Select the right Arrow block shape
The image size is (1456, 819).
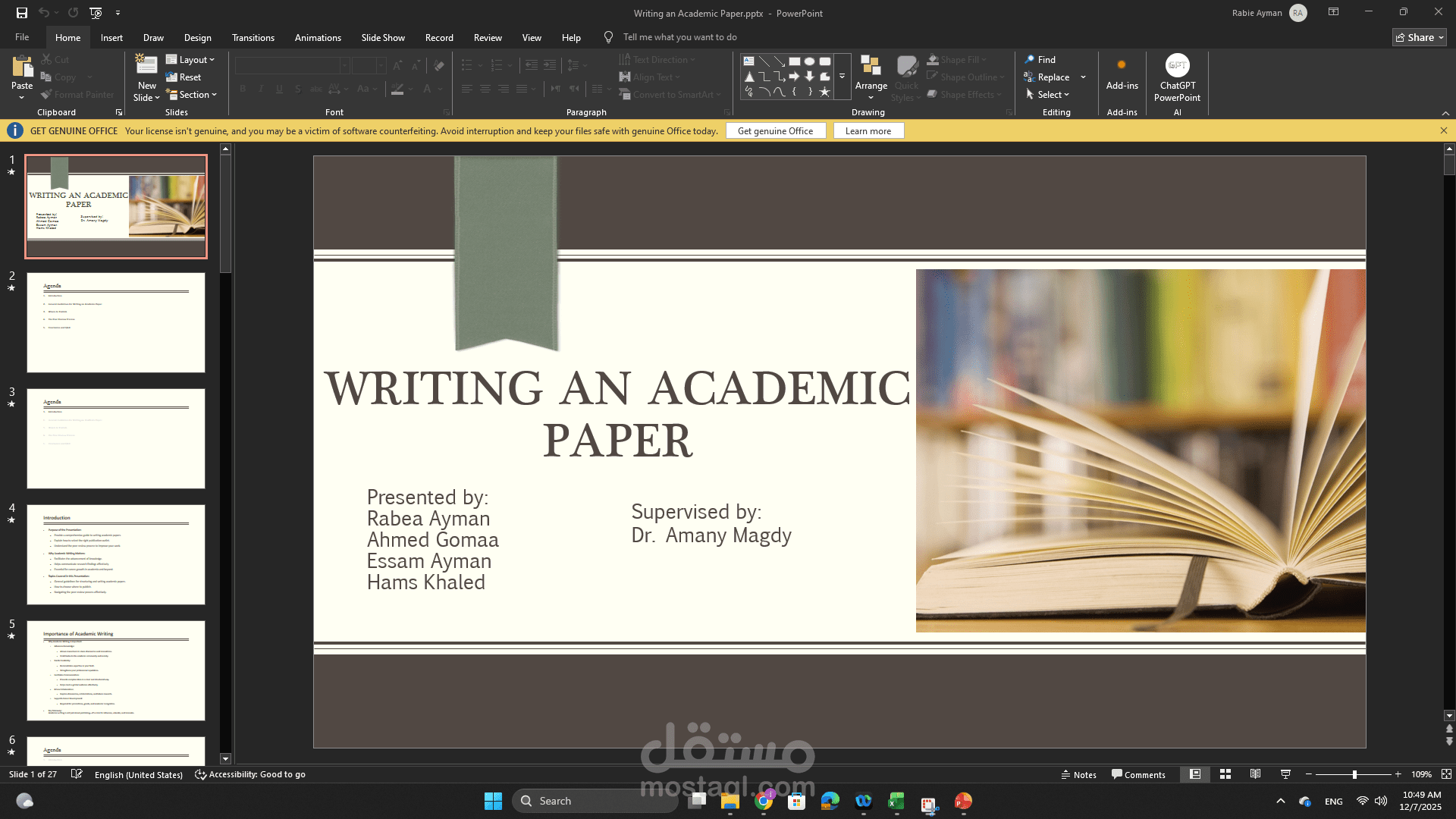coord(794,77)
